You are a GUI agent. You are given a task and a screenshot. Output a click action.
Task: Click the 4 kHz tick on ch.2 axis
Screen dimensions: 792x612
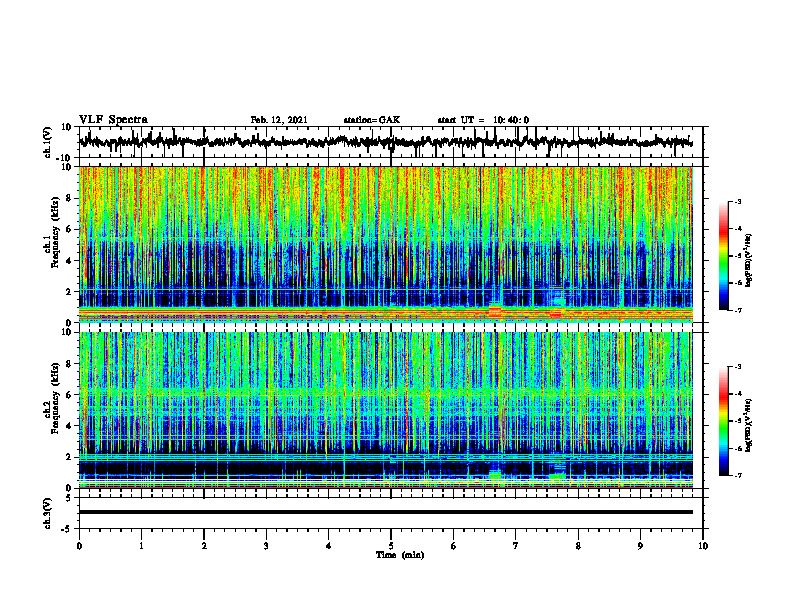(69, 426)
